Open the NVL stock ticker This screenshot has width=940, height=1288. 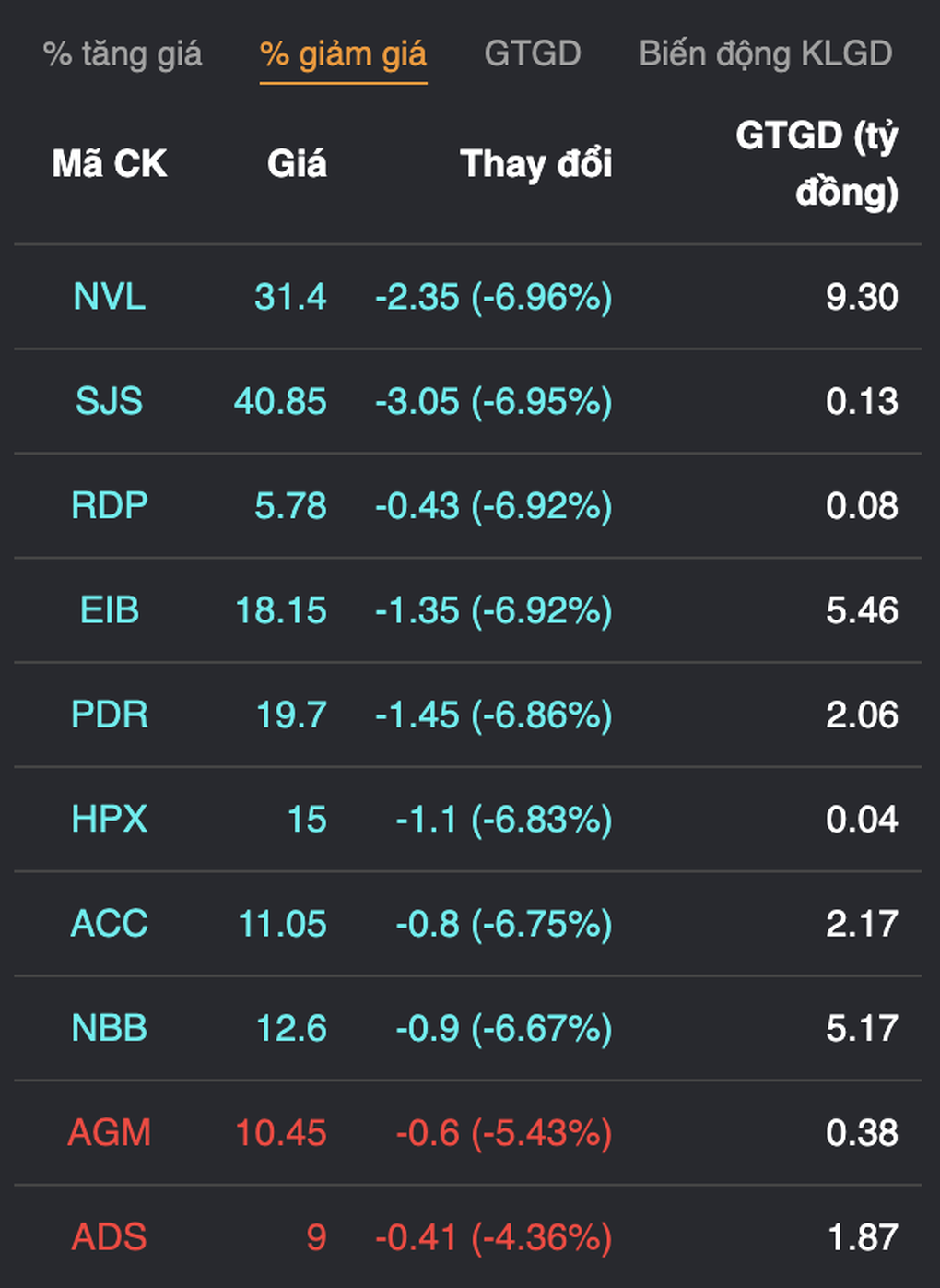(110, 297)
